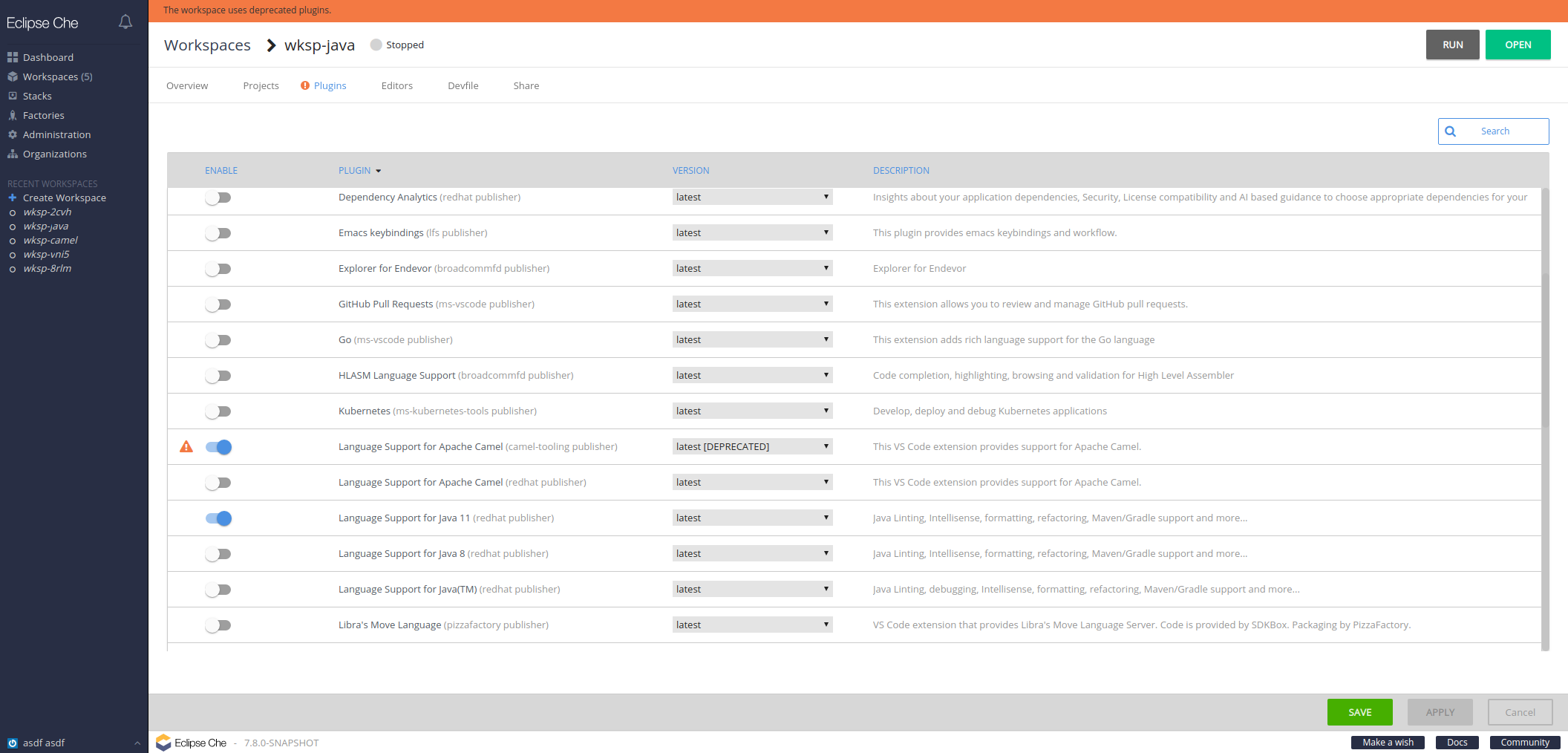Sort plugins using the PLUGIN column arrow
Viewport: 1568px width, 753px height.
click(x=378, y=170)
